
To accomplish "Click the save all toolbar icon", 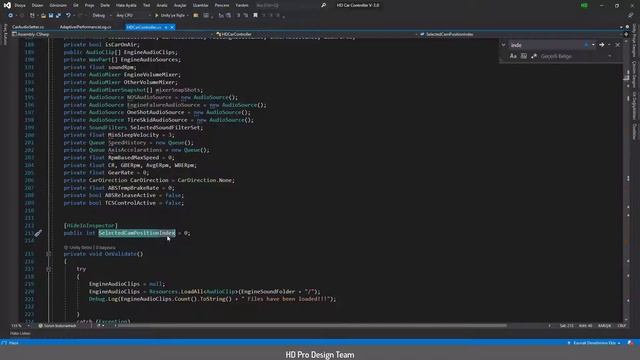I will 58,16.
